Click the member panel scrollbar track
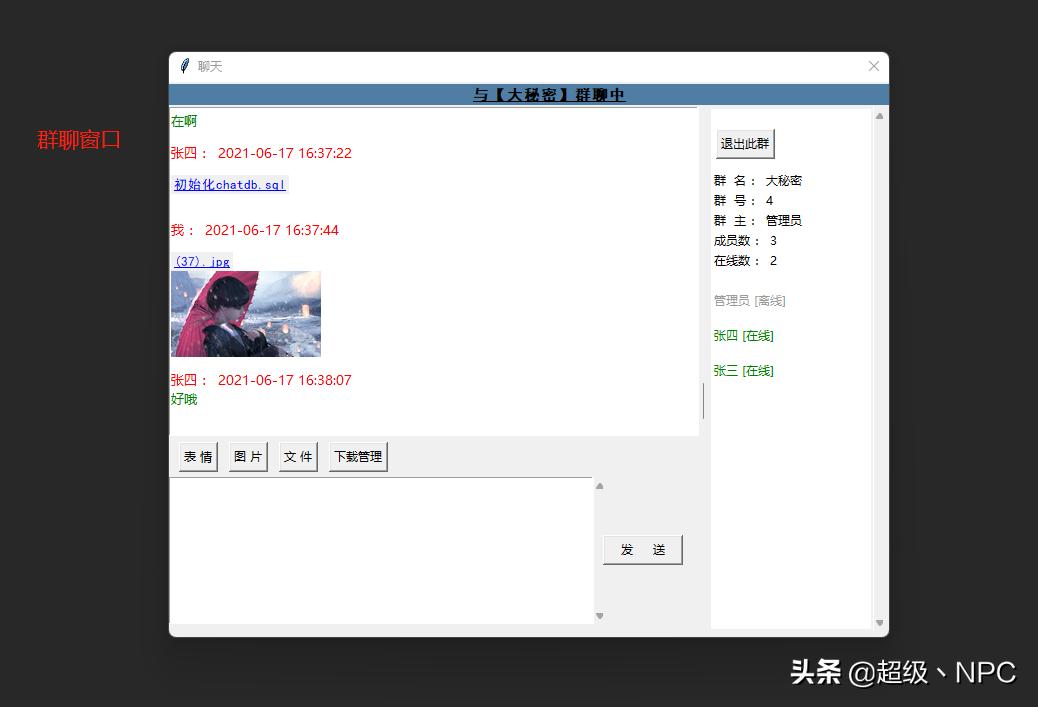Viewport: 1038px width, 707px height. click(x=879, y=400)
